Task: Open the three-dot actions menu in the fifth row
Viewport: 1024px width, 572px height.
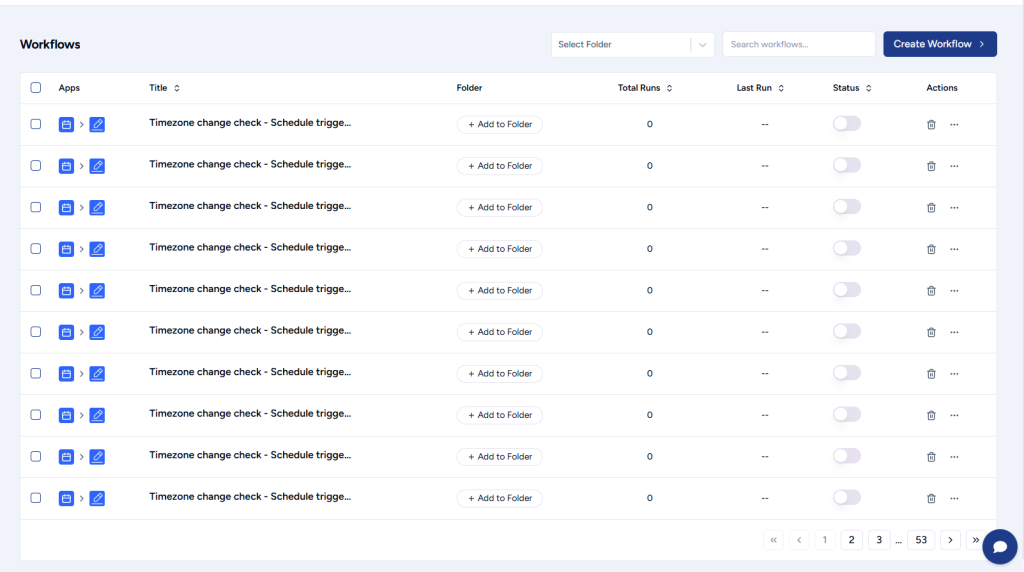Action: 954,290
